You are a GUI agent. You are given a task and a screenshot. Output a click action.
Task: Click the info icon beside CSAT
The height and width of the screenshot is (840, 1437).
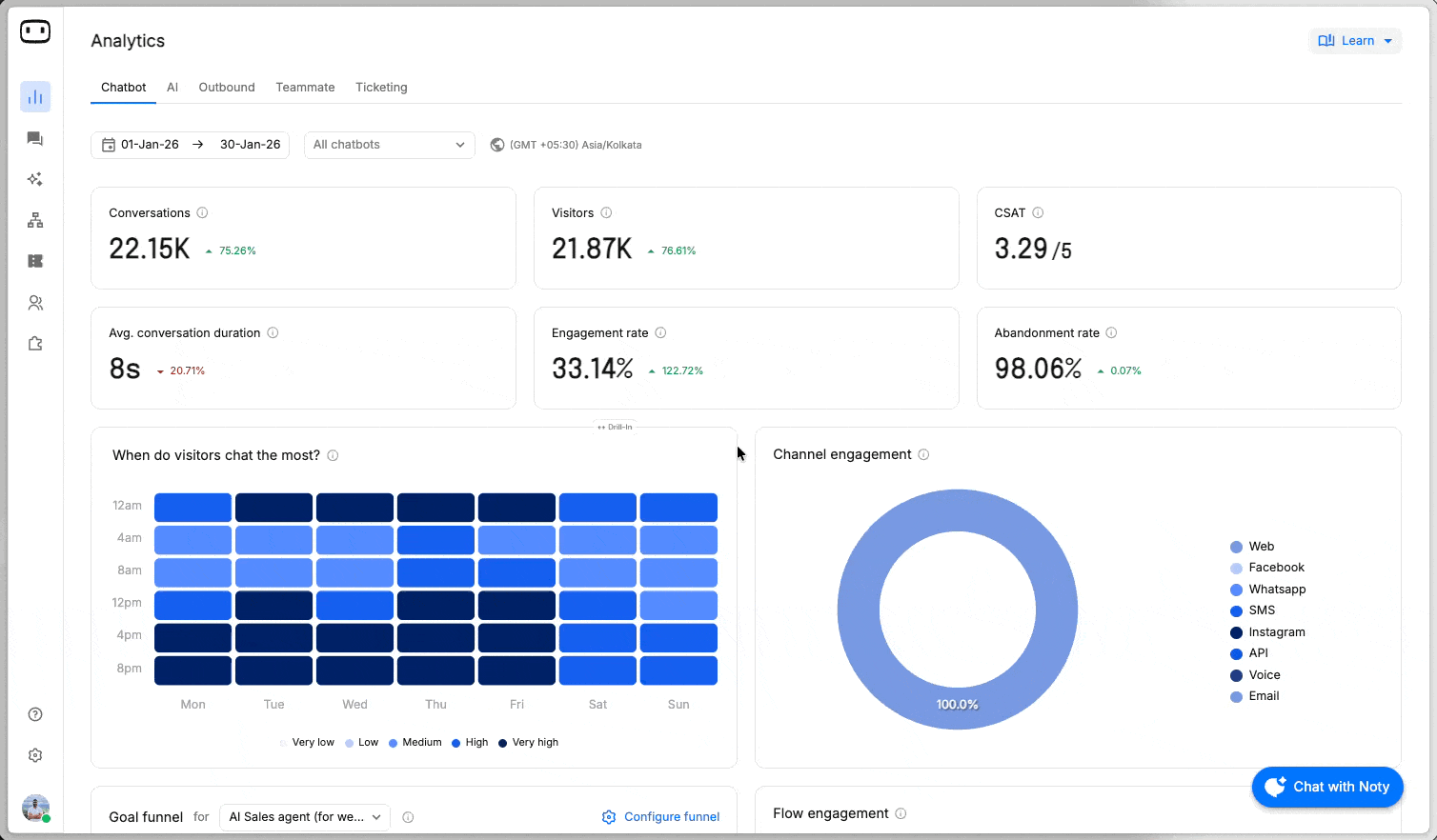[1038, 213]
